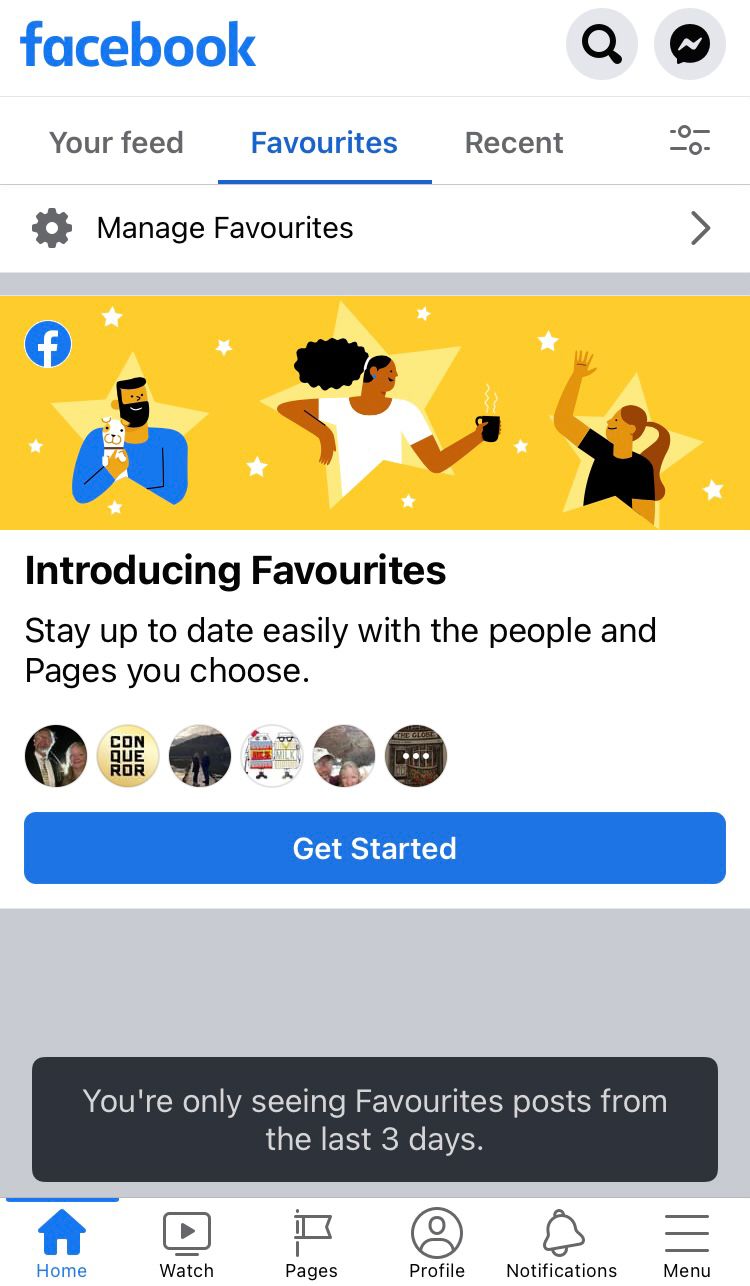Open the search magnifier icon
Screen dimensions: 750x1286
[x=602, y=44]
